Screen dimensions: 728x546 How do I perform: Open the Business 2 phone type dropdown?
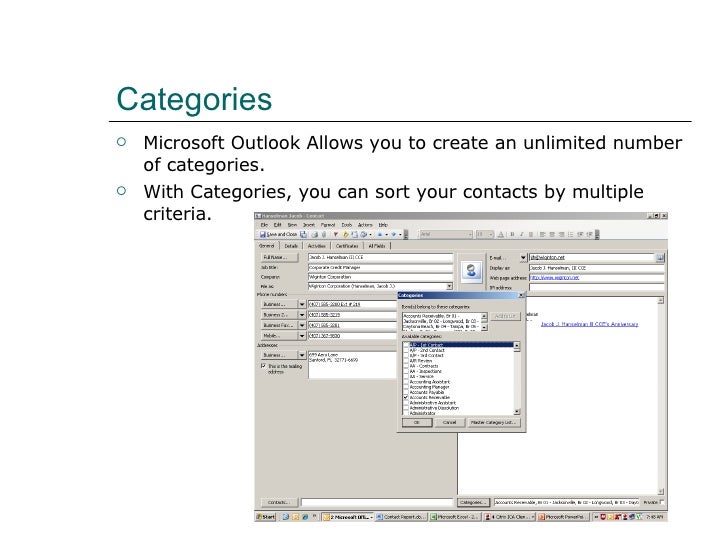point(302,315)
